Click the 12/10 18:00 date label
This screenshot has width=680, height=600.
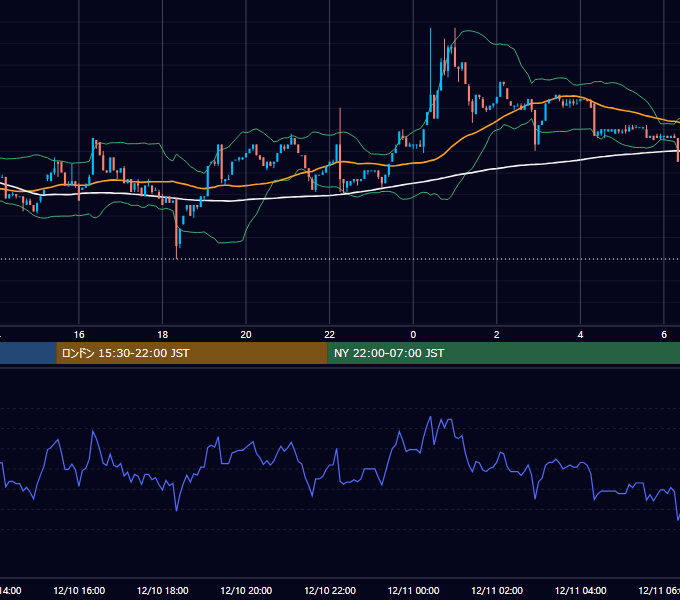163,590
